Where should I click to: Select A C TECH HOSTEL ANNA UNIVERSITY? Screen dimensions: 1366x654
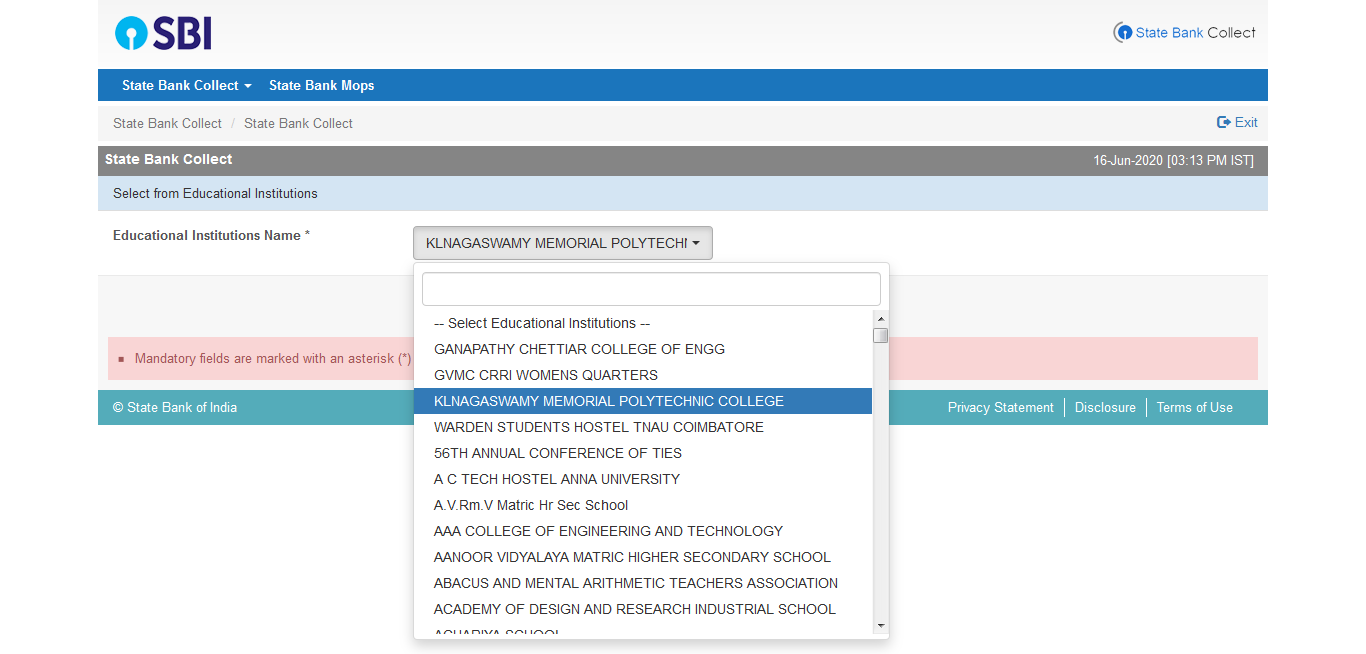click(x=643, y=479)
